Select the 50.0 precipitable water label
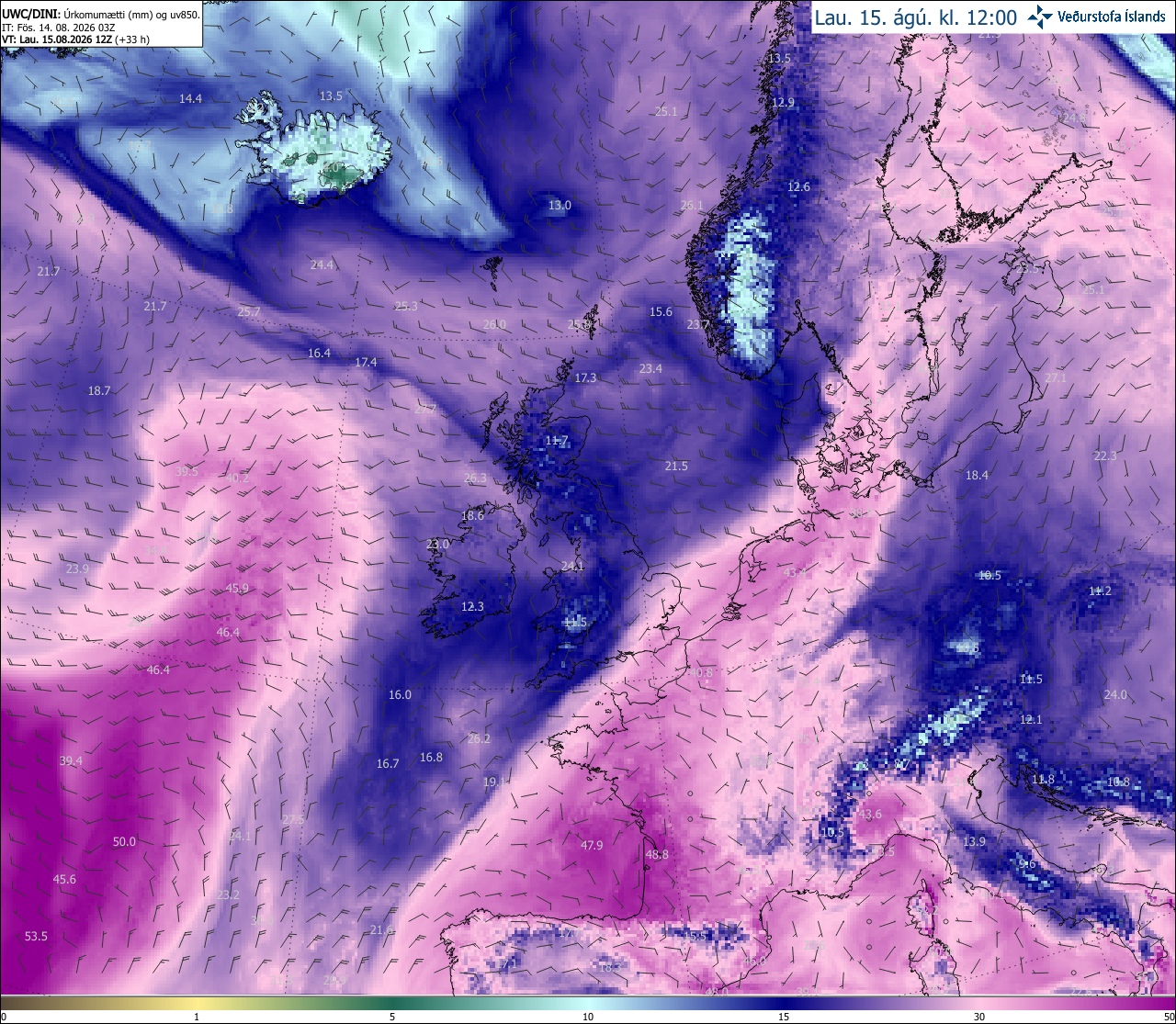The image size is (1176, 1024). (x=124, y=841)
